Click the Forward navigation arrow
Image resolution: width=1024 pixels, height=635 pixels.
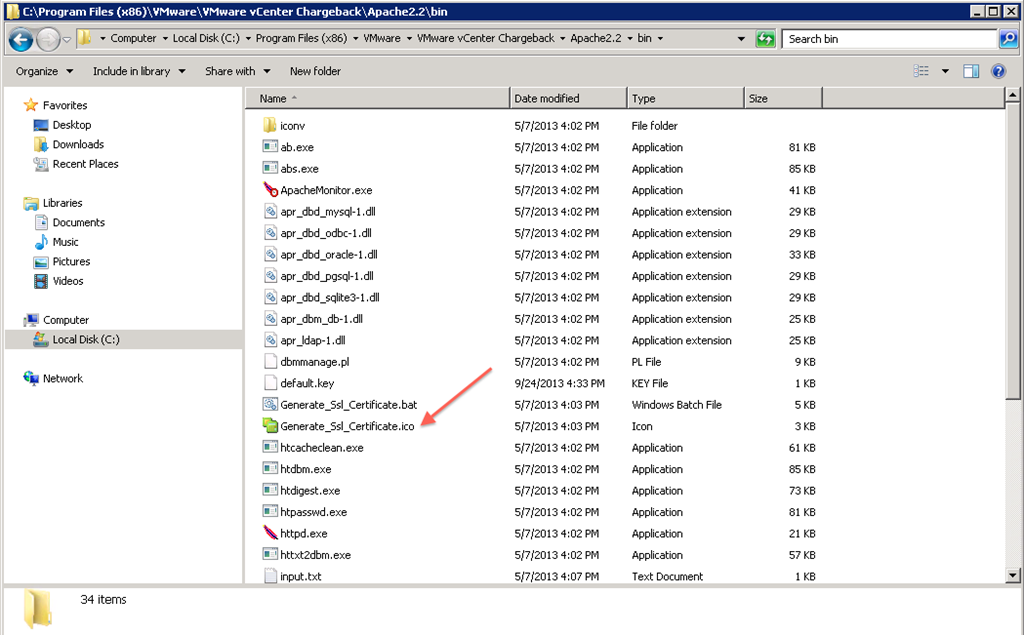[48, 40]
